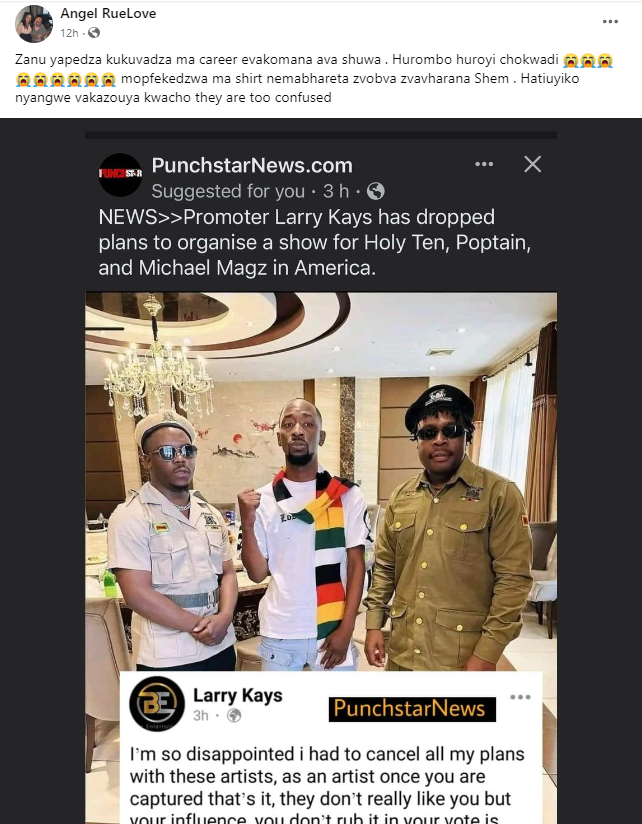
Task: Open Larry Kays post three-dot options
Action: pos(520,697)
